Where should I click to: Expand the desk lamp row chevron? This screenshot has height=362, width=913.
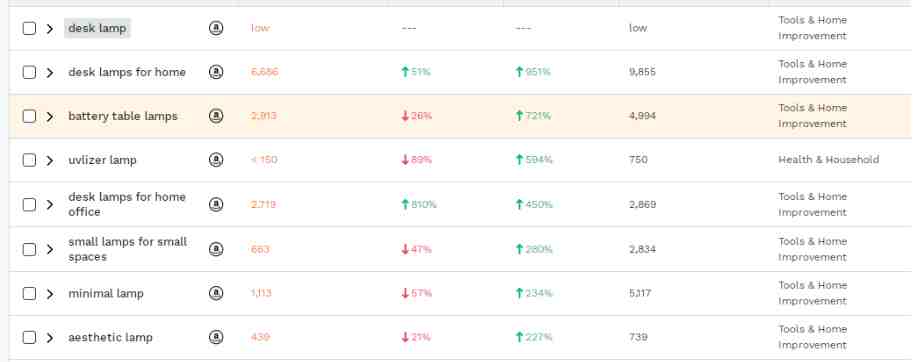(49, 28)
